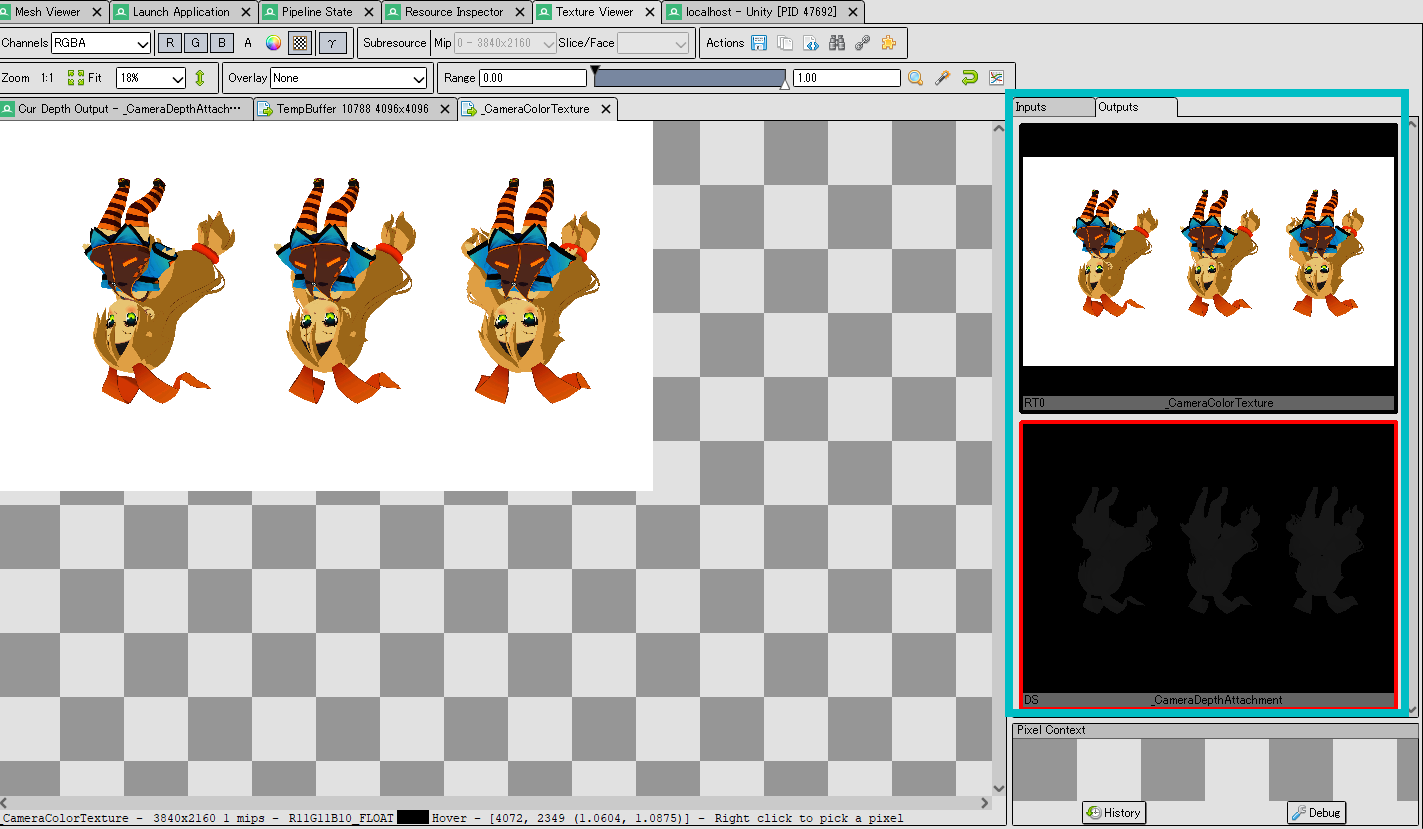Viewport: 1423px width, 829px height.
Task: Click the magnifier auto-fit range icon
Action: click(x=915, y=78)
